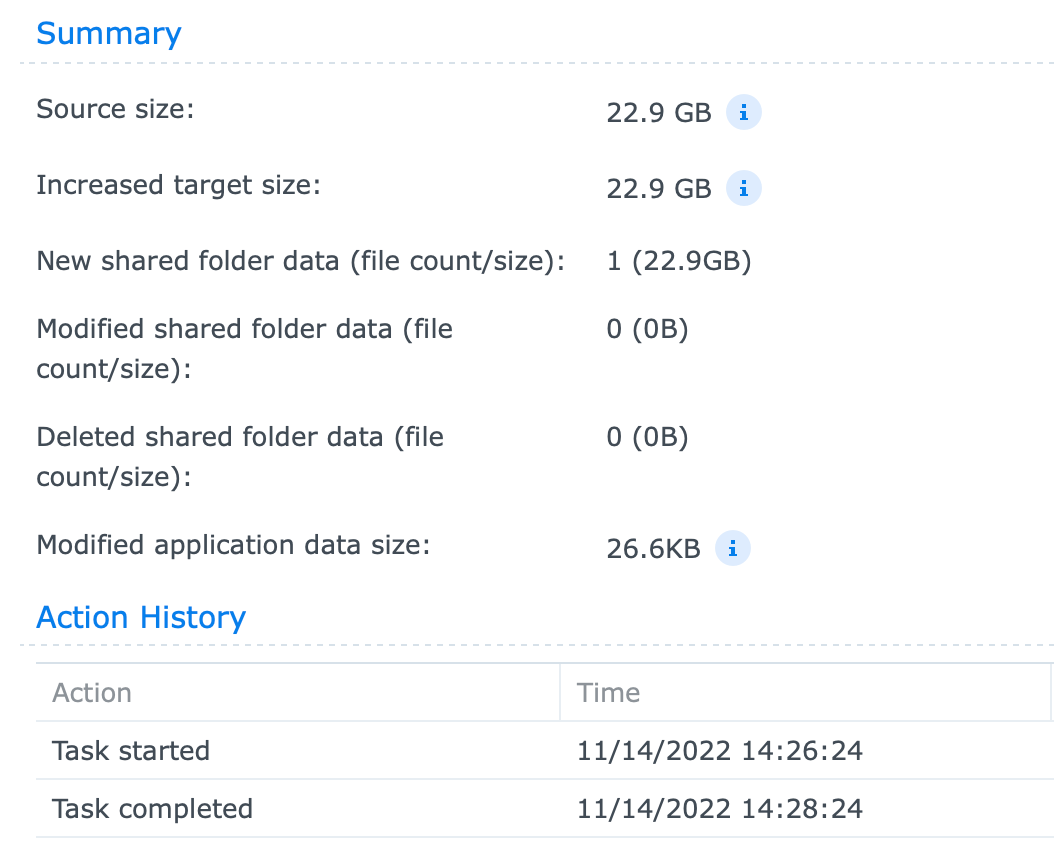Click the Modified shared folder data 0 (0B) value

[647, 329]
